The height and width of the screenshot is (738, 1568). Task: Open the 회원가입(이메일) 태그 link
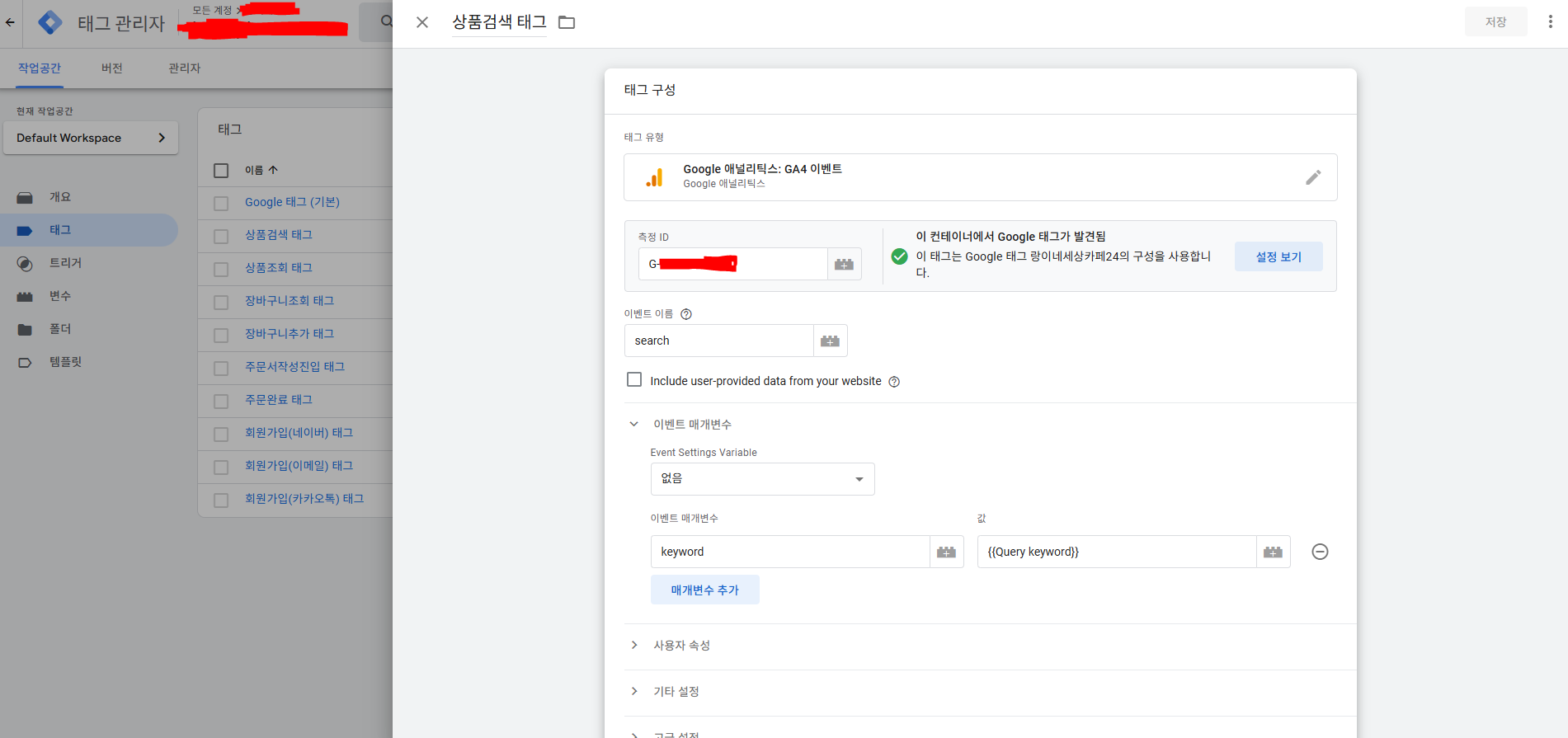pos(299,466)
